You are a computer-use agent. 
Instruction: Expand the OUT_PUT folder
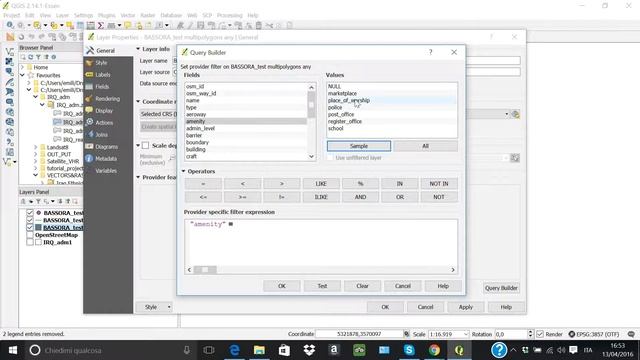(36, 154)
